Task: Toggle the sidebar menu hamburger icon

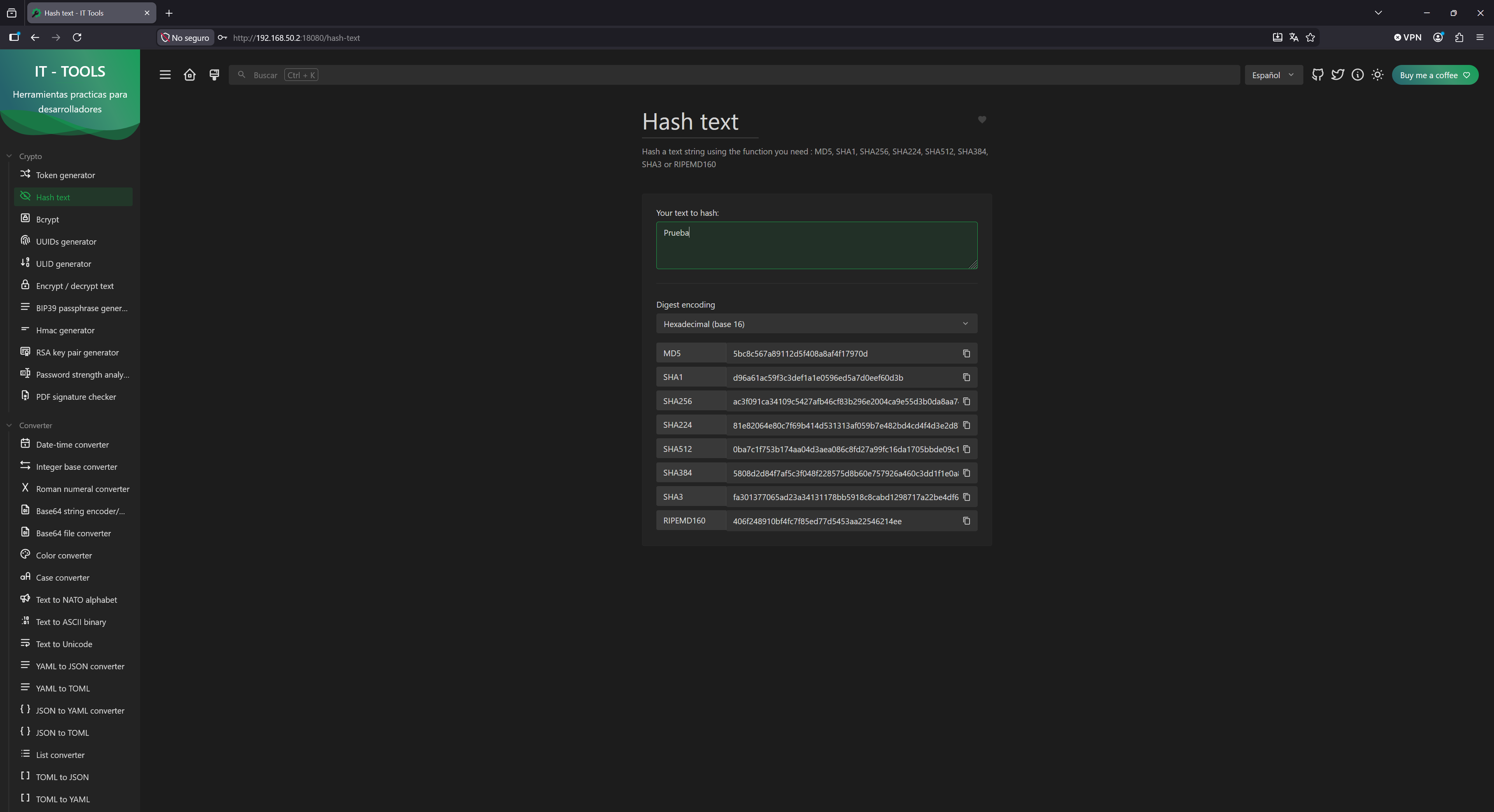Action: 165,75
